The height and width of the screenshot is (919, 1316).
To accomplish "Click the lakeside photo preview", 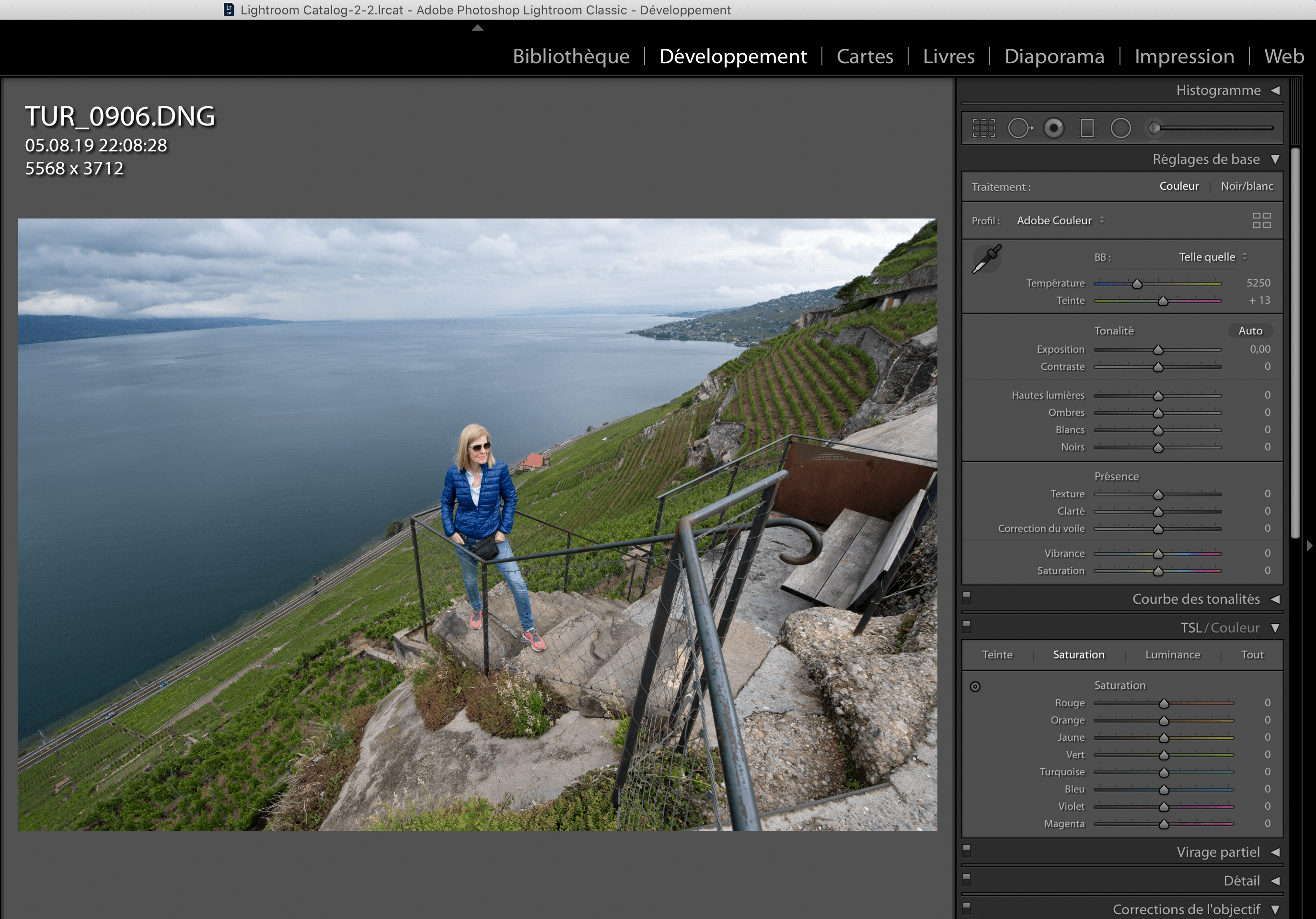I will click(477, 524).
